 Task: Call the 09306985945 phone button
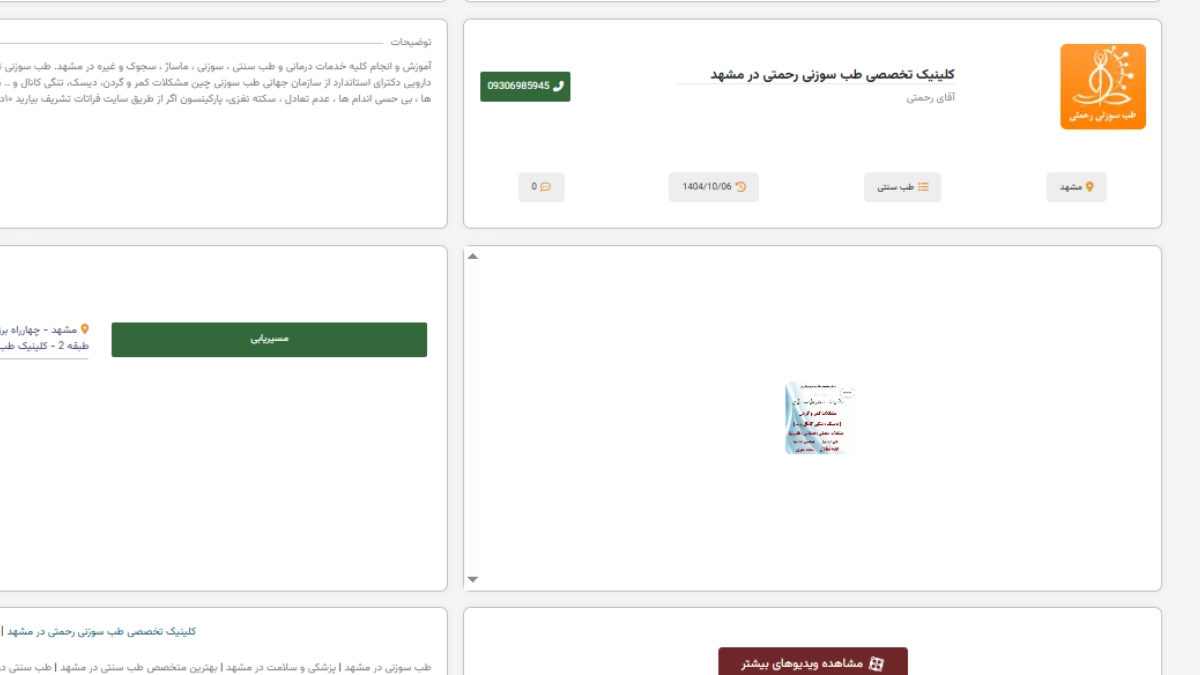525,86
